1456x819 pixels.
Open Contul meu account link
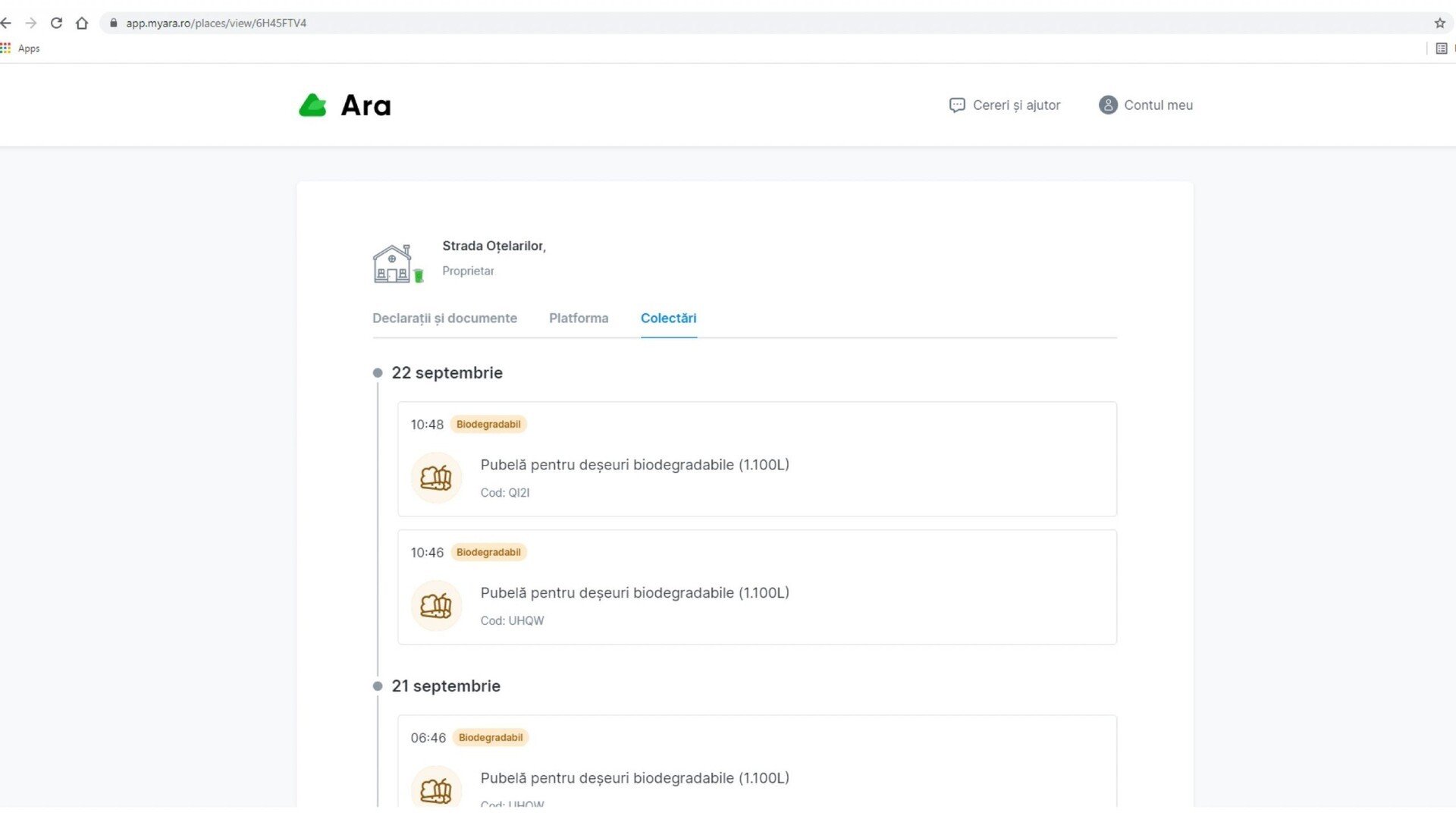coord(1158,105)
